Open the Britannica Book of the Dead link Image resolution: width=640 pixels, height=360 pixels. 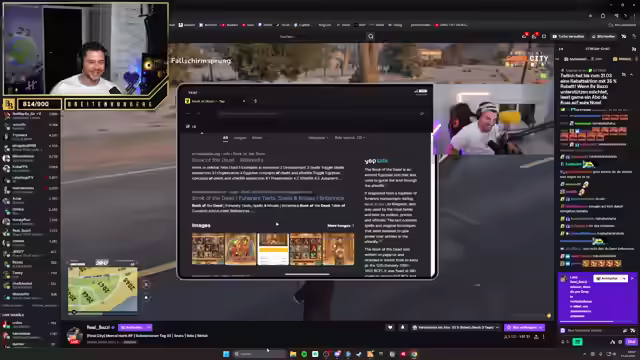tap(268, 198)
